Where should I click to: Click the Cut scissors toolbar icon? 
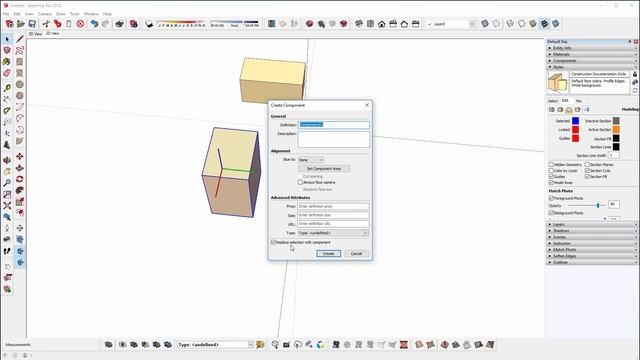pos(46,24)
